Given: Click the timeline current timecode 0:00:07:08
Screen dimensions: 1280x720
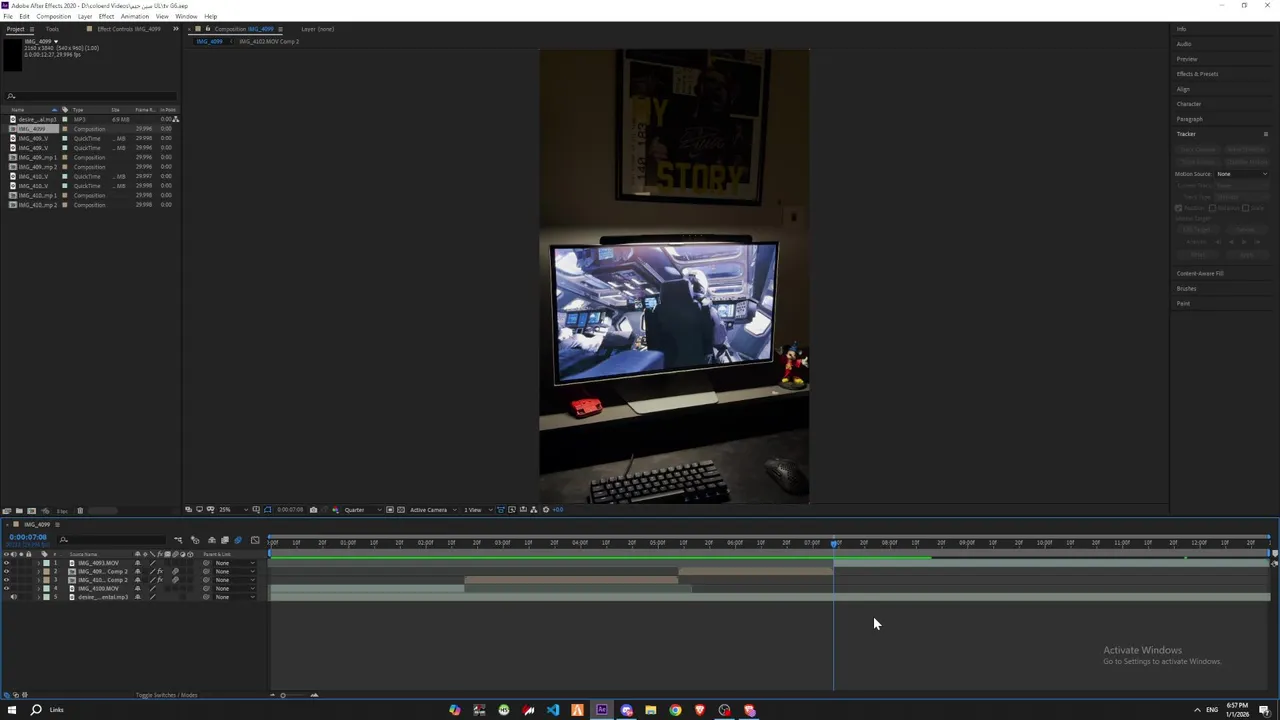Looking at the screenshot, I should [x=28, y=537].
